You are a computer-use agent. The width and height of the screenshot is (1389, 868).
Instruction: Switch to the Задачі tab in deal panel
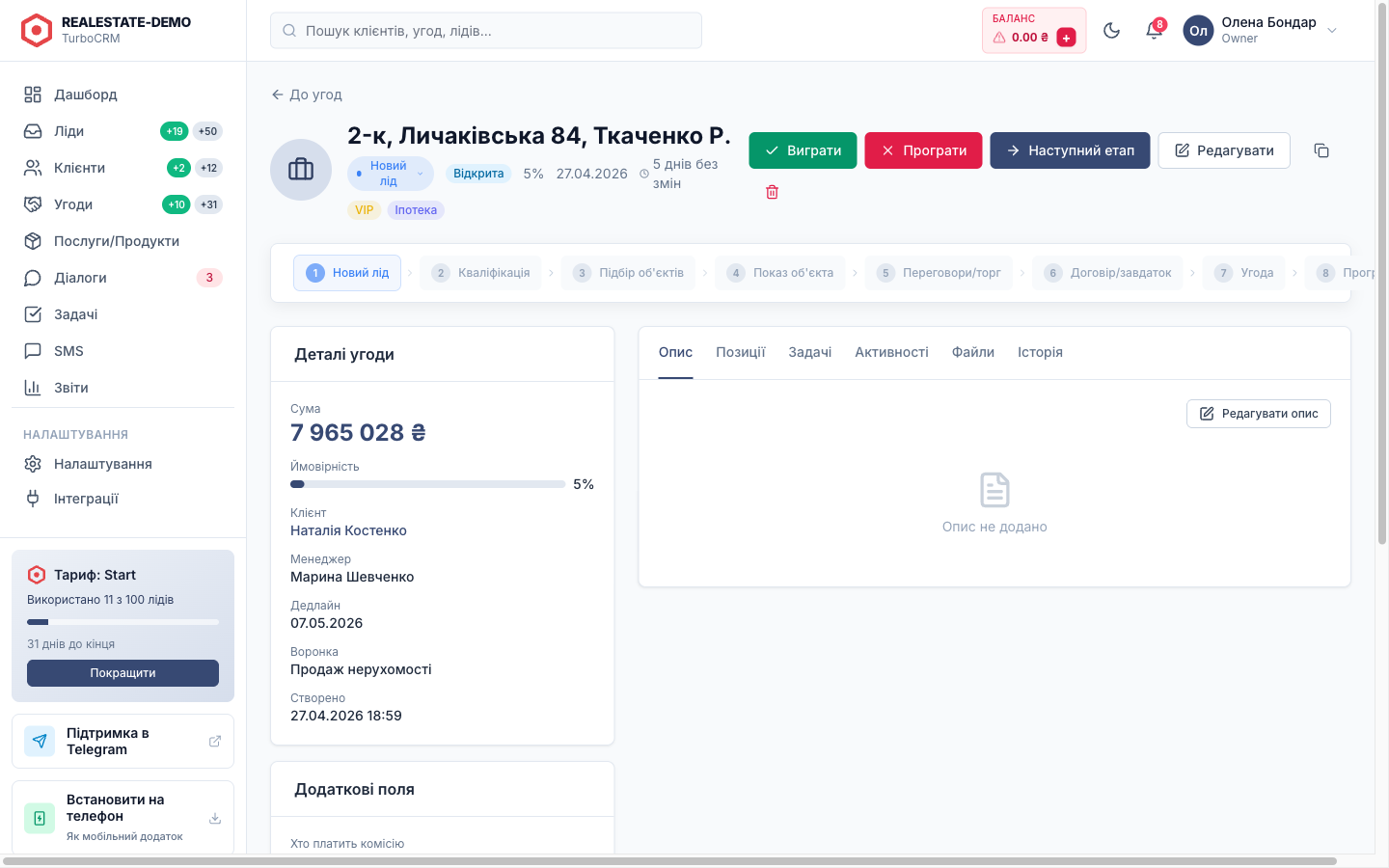point(810,352)
